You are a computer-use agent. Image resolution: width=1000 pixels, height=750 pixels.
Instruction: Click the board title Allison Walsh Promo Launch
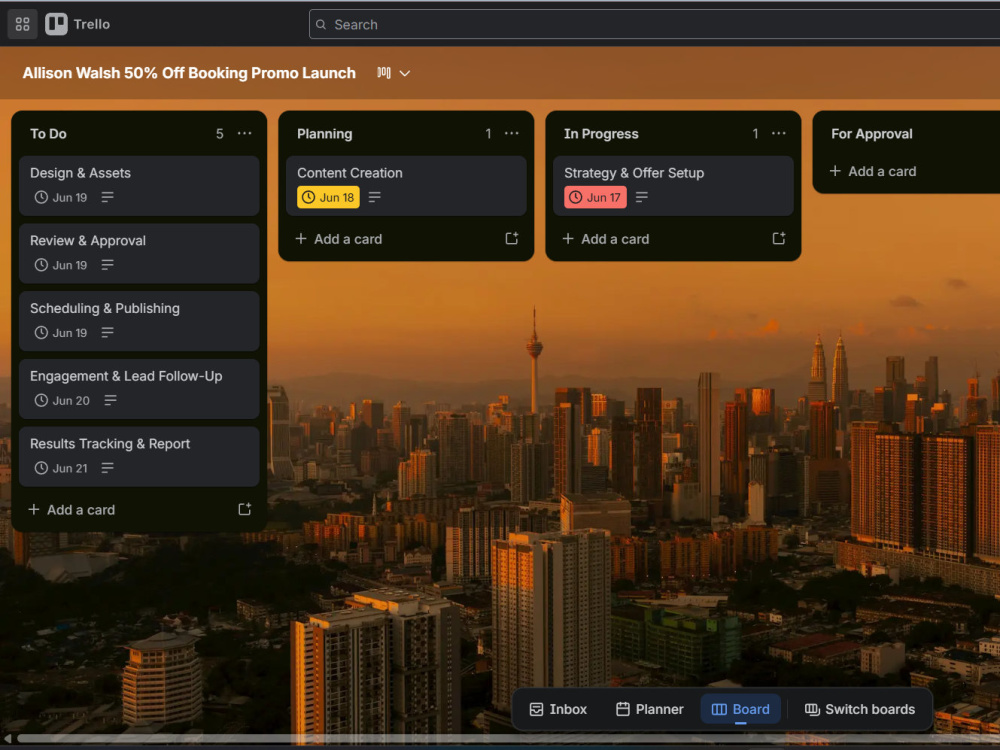pyautogui.click(x=189, y=73)
